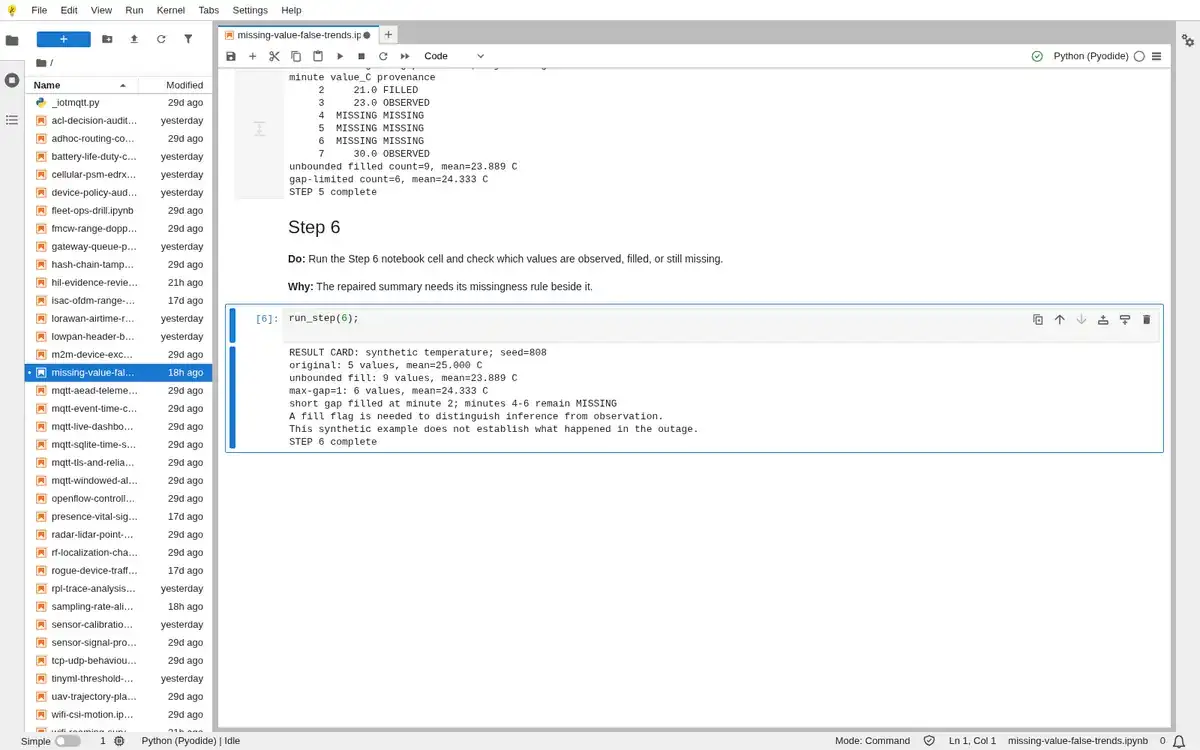
Task: Open the sampling-rate-ali... notebook
Action: coord(118,606)
